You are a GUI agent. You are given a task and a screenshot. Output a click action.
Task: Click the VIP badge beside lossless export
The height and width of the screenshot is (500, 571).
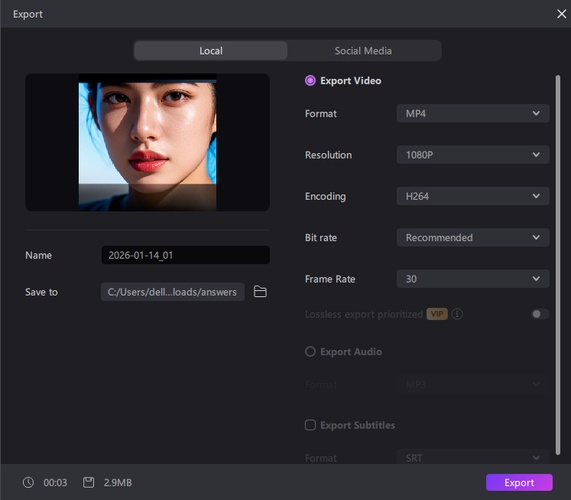tap(437, 314)
